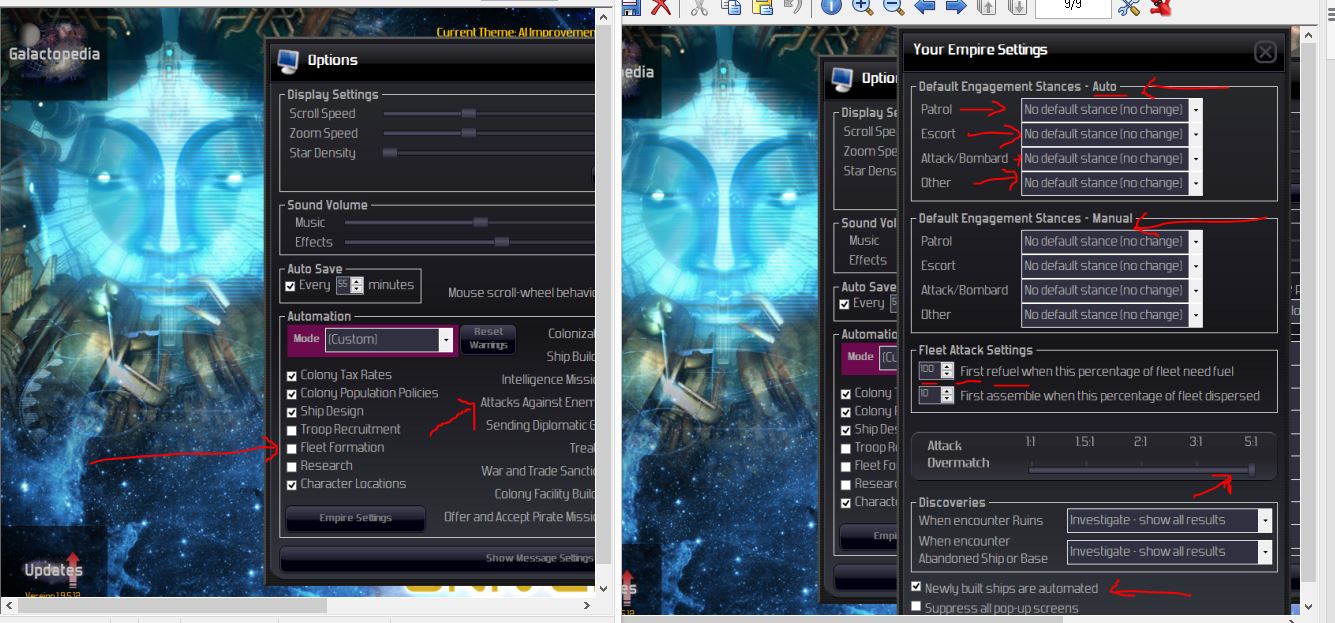Expand the When encounter Ruins dropdown
The image size is (1335, 623).
pyautogui.click(x=1169, y=520)
